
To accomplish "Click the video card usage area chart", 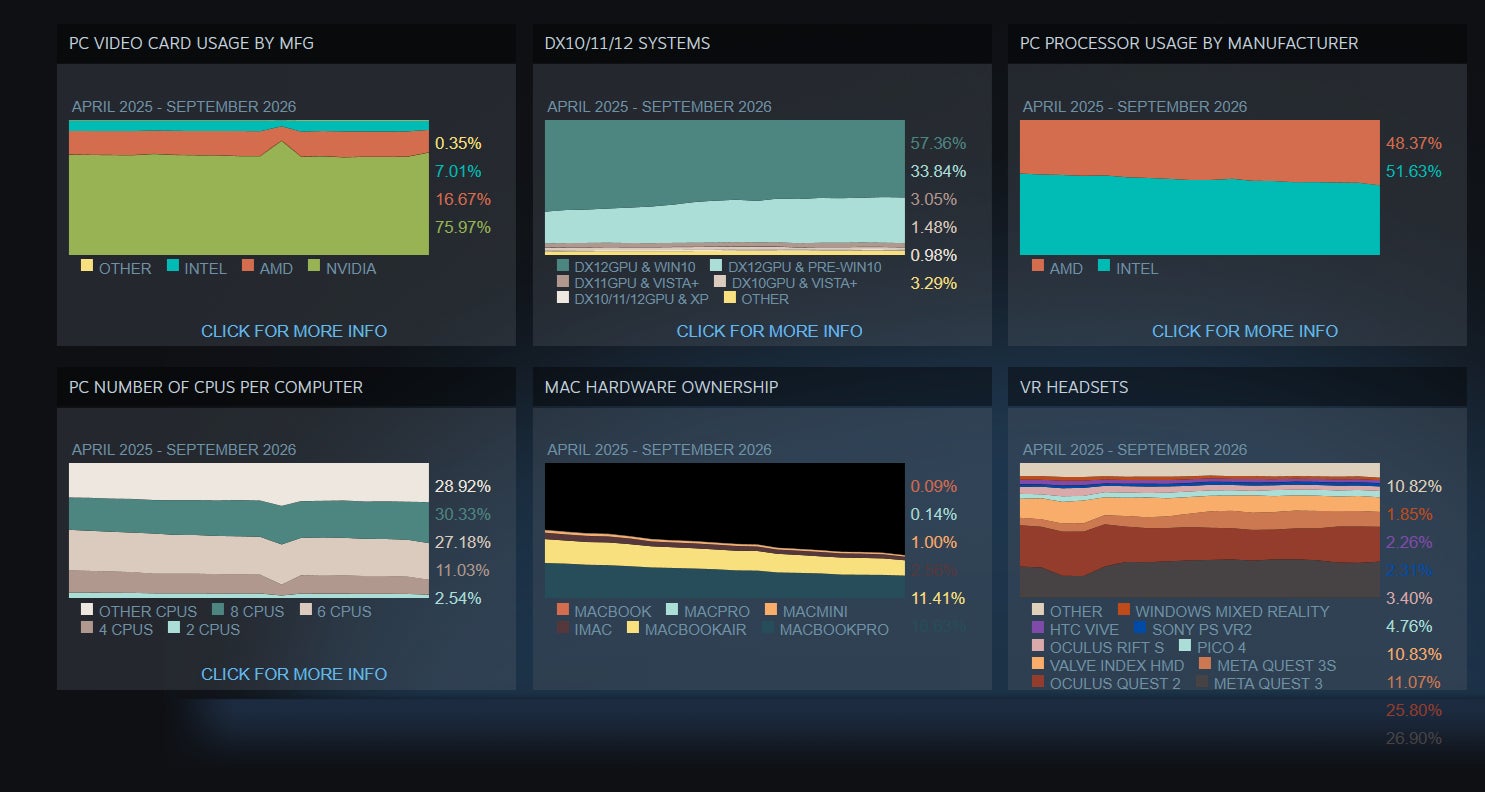I will pyautogui.click(x=249, y=187).
